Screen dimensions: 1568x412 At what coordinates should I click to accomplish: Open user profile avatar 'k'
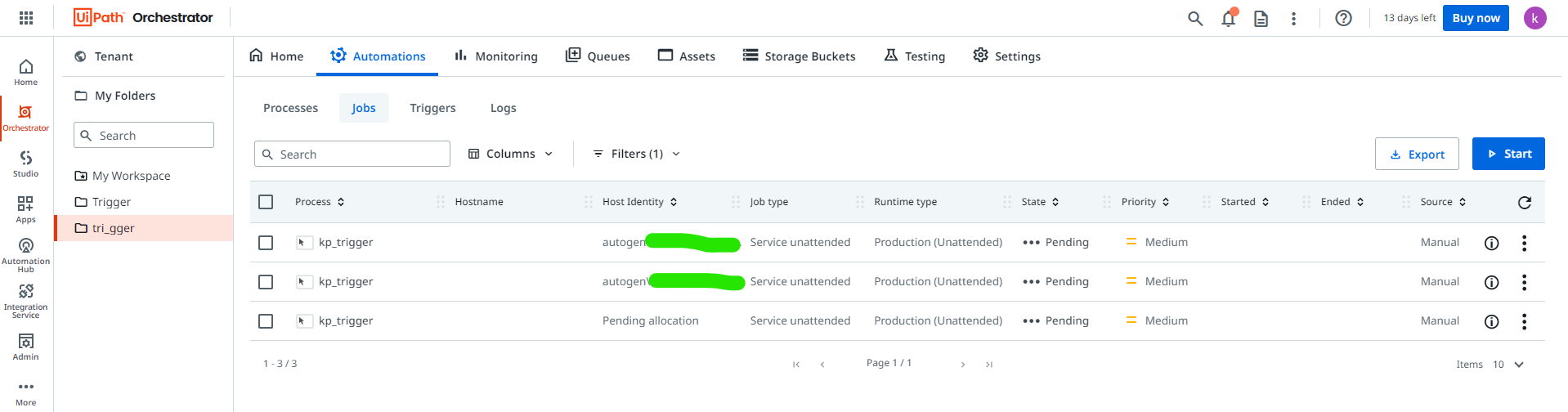(1534, 18)
